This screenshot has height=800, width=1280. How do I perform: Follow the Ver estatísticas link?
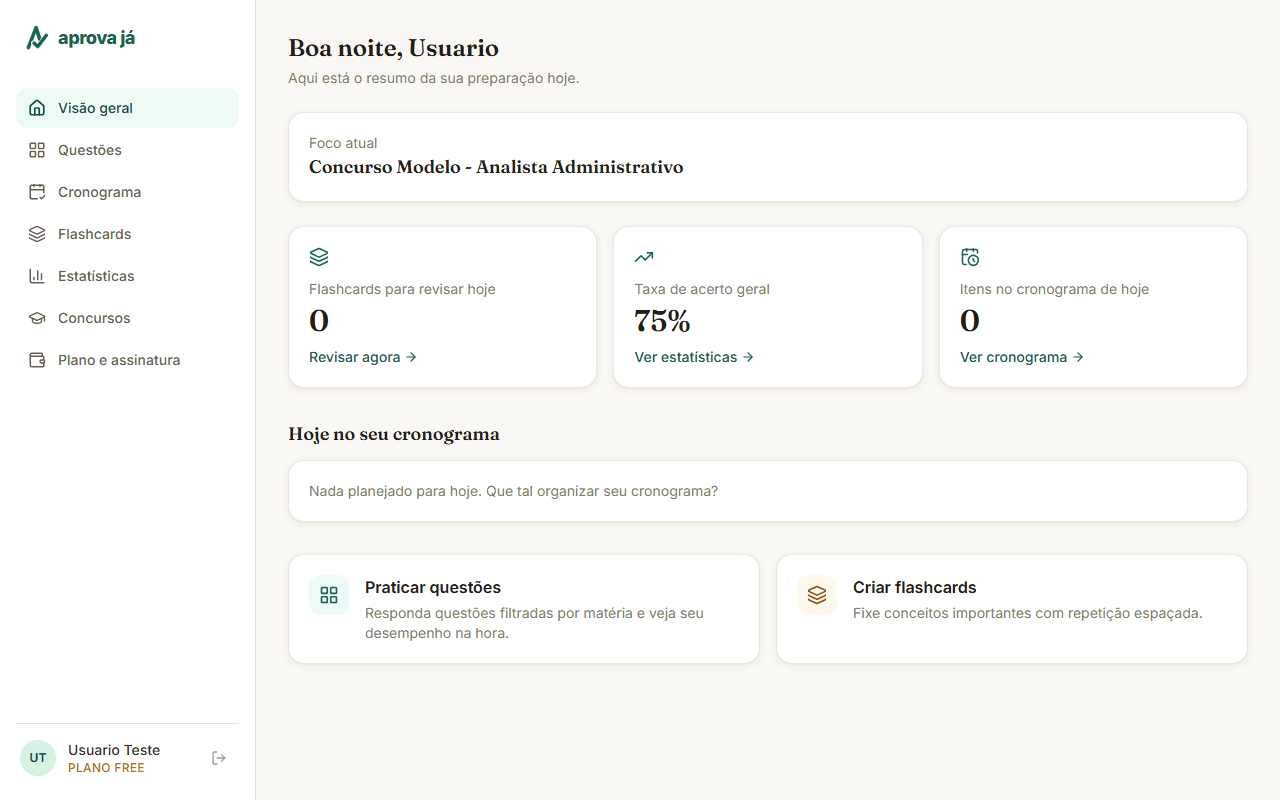(694, 357)
